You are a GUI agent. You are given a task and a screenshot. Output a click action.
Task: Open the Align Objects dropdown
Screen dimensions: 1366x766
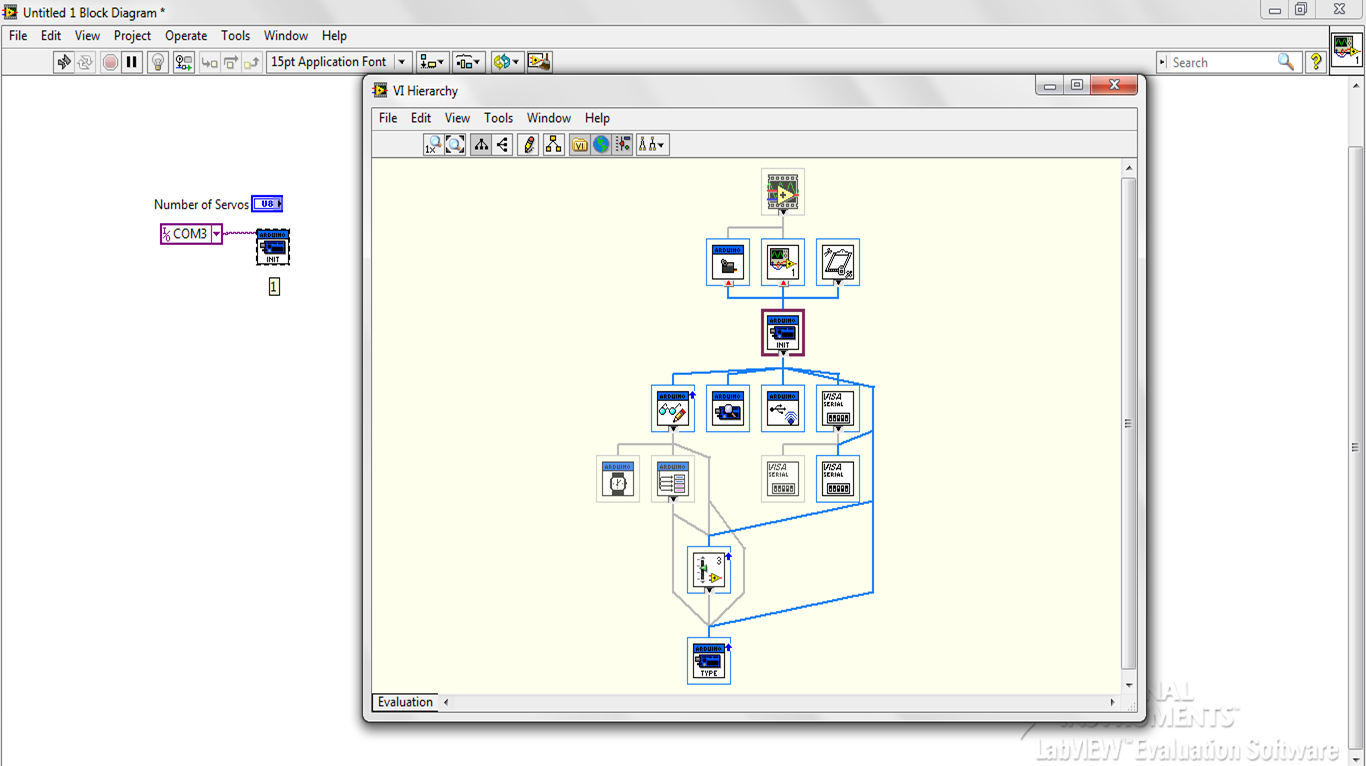coord(430,61)
